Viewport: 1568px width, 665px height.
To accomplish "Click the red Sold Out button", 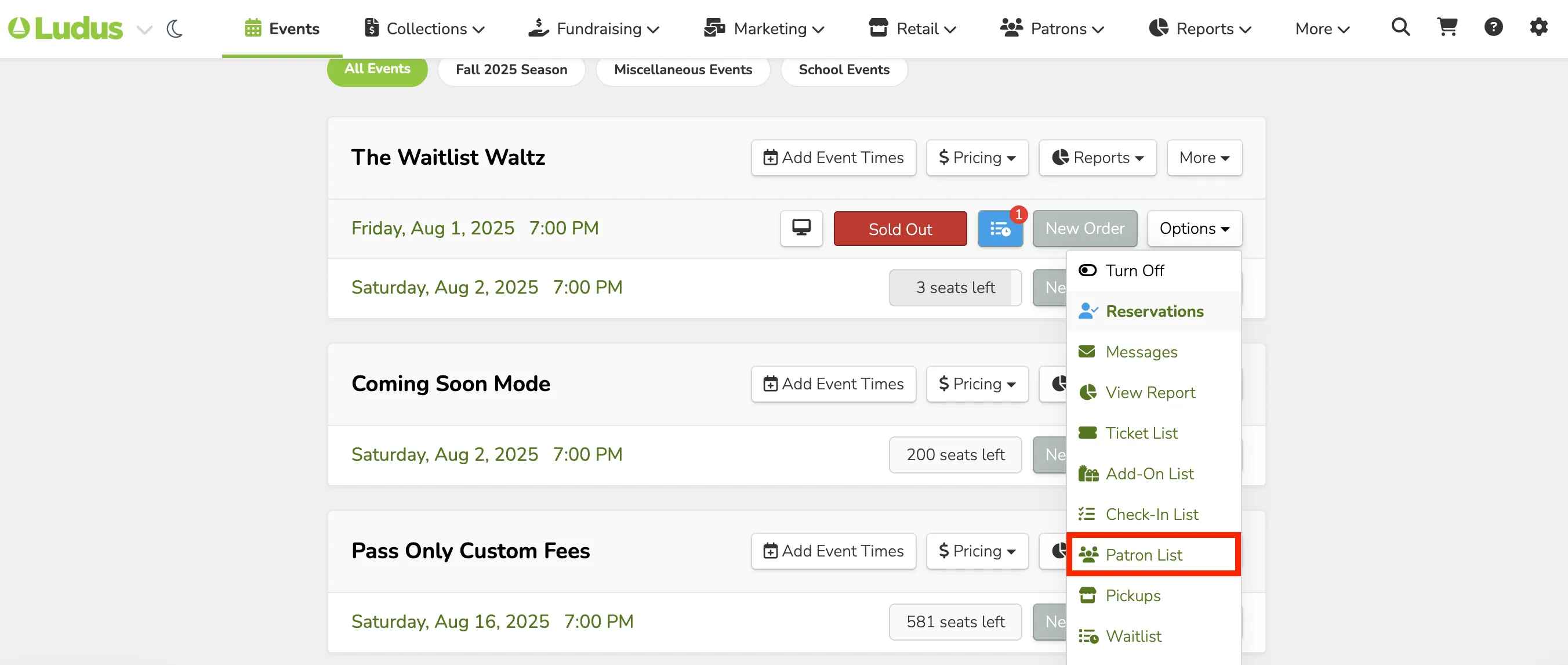I will 899,229.
